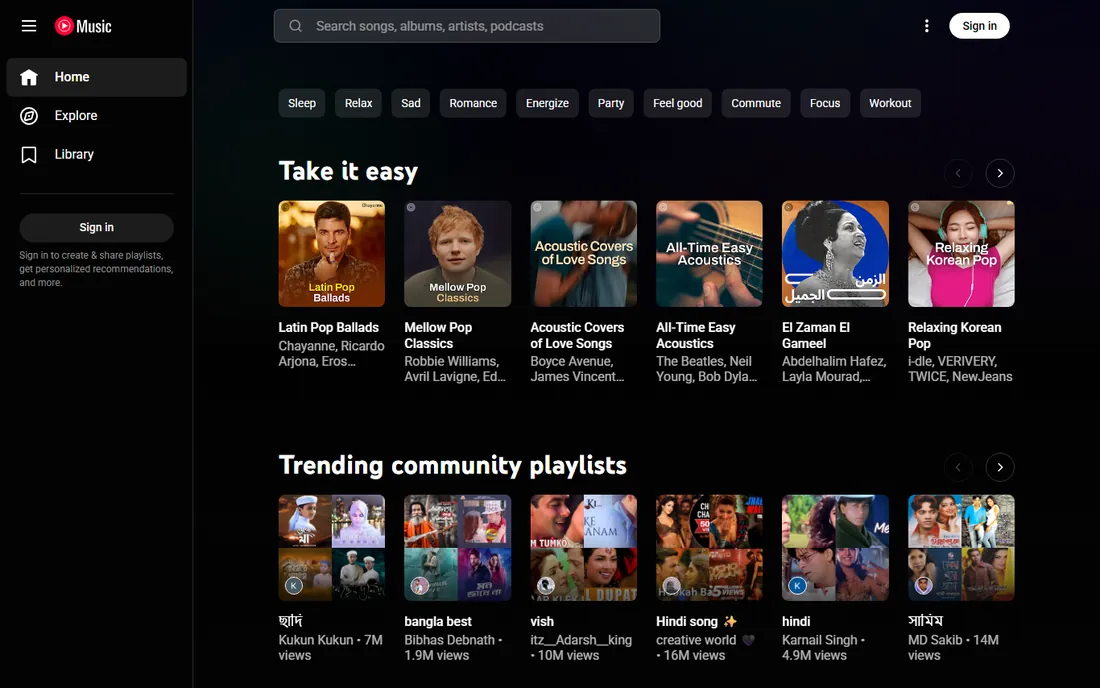Click the top-right Sign in button
This screenshot has height=688, width=1100.
[979, 26]
